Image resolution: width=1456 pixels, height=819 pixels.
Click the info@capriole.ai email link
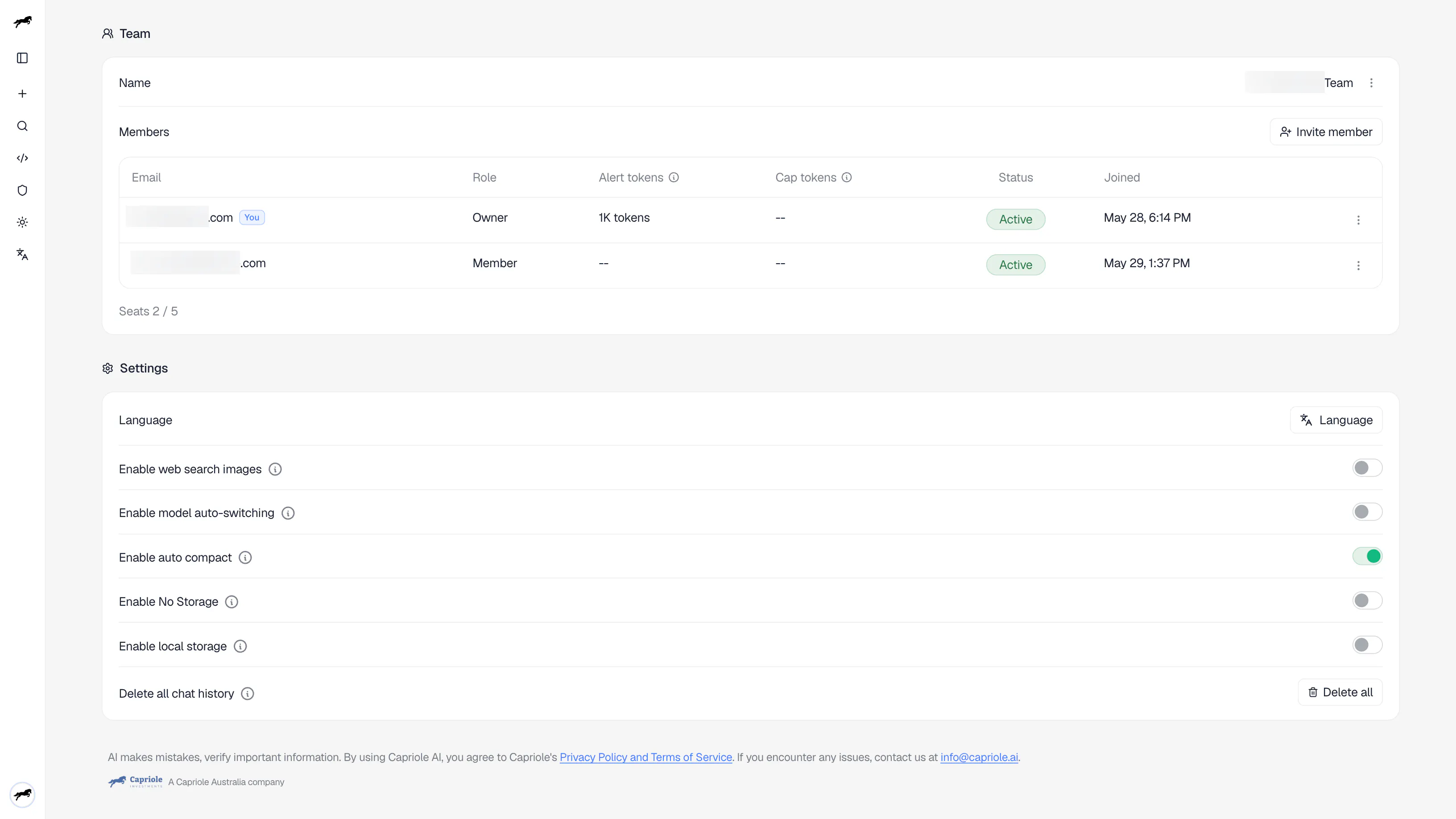point(979,757)
